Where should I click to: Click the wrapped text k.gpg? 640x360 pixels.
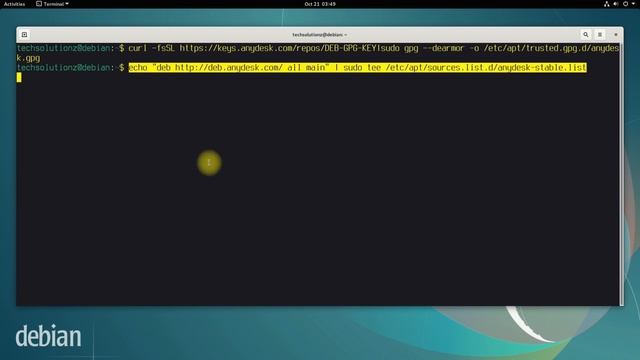coord(28,58)
